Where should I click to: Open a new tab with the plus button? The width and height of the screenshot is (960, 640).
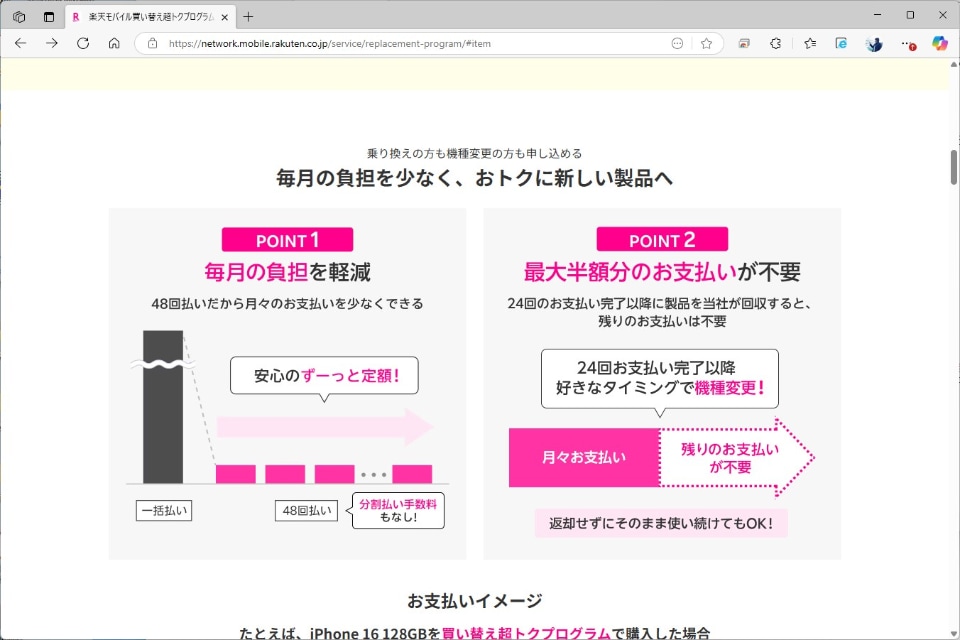[x=248, y=17]
